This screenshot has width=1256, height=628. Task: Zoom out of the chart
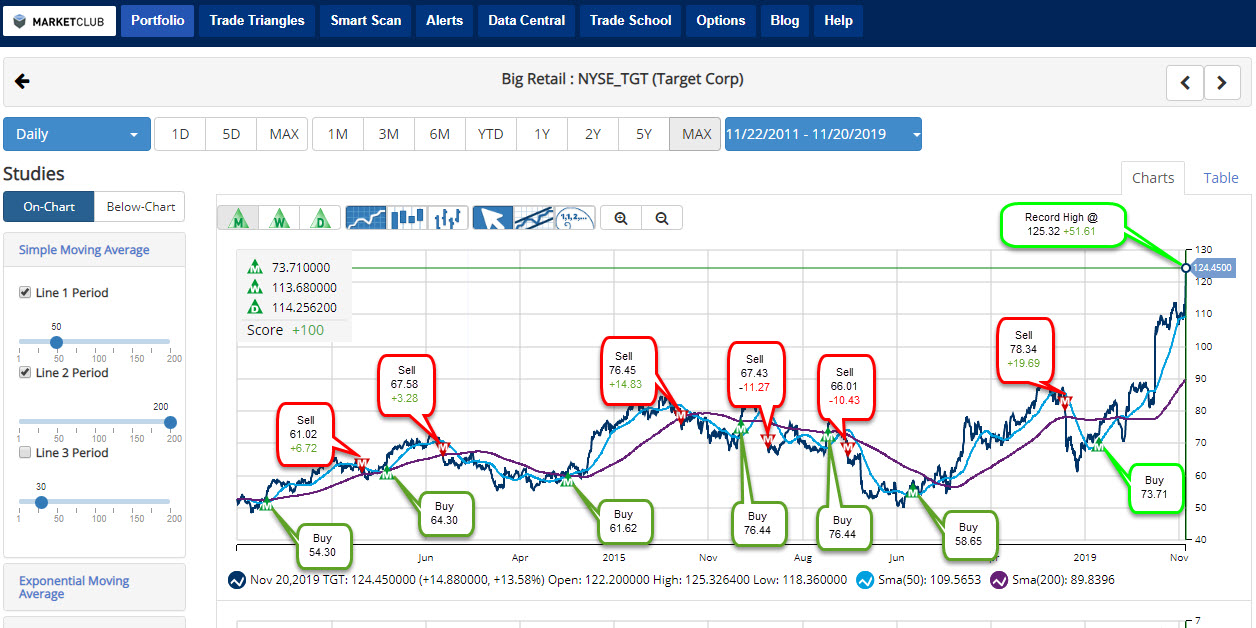click(x=661, y=218)
